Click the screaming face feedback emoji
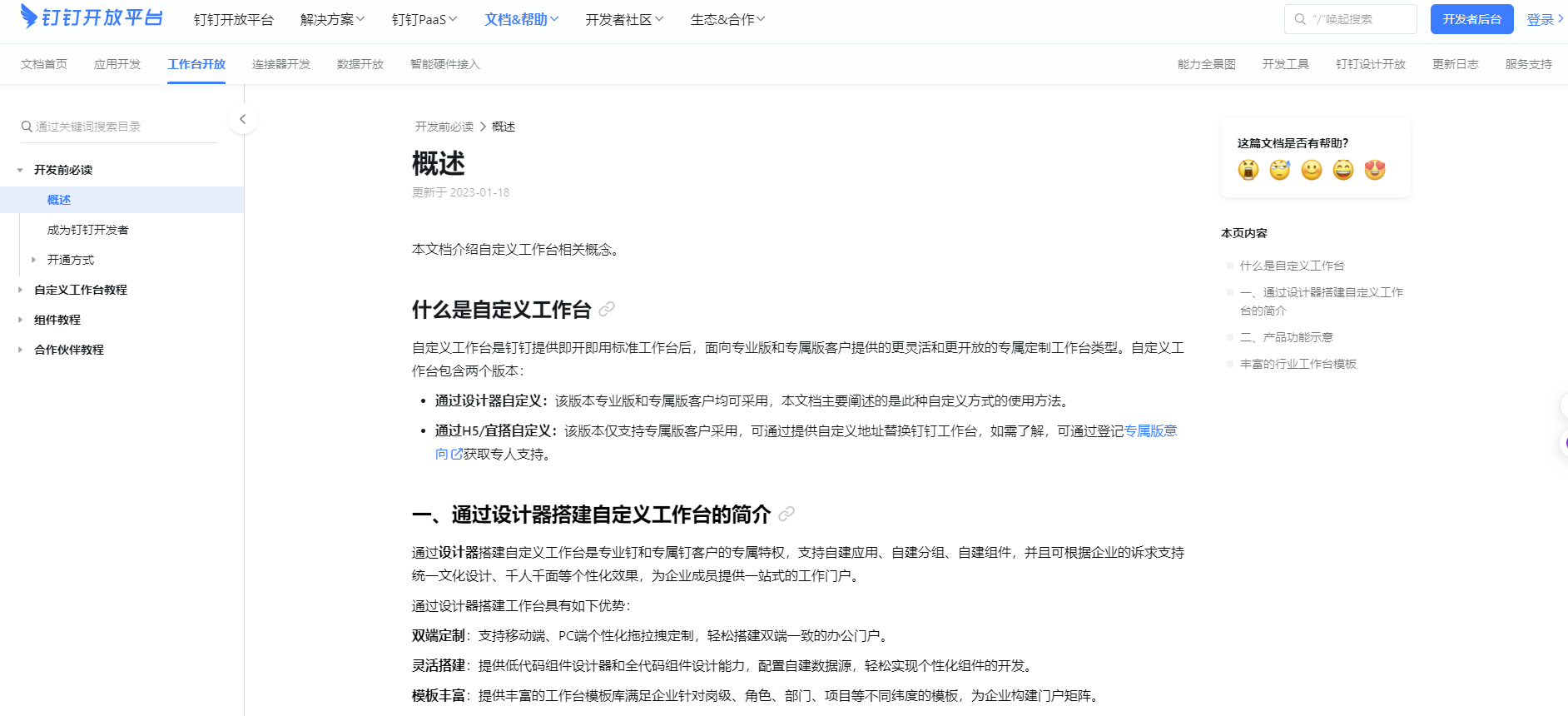The height and width of the screenshot is (716, 1568). (x=1248, y=170)
